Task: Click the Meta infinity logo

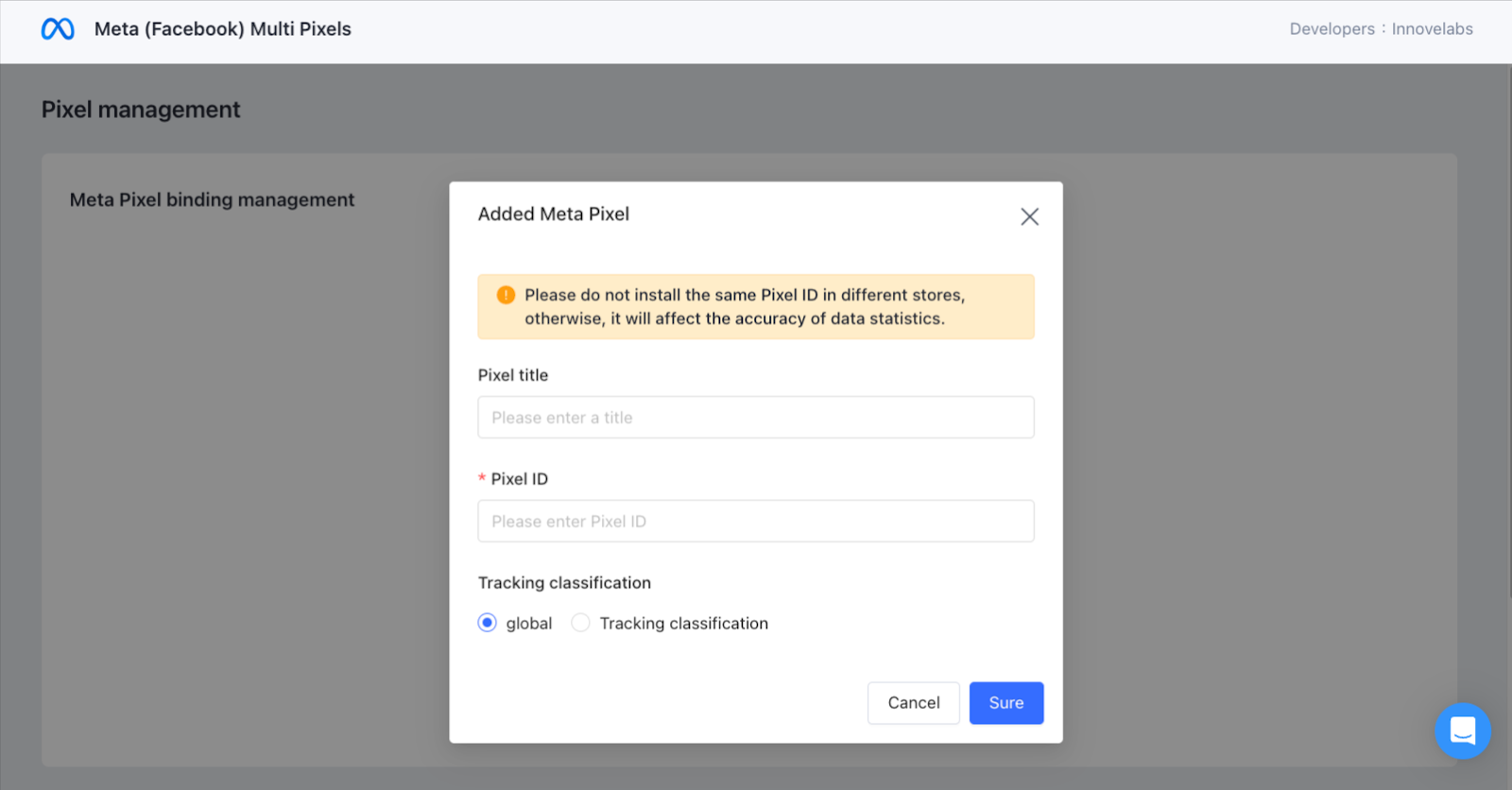Action: (58, 29)
